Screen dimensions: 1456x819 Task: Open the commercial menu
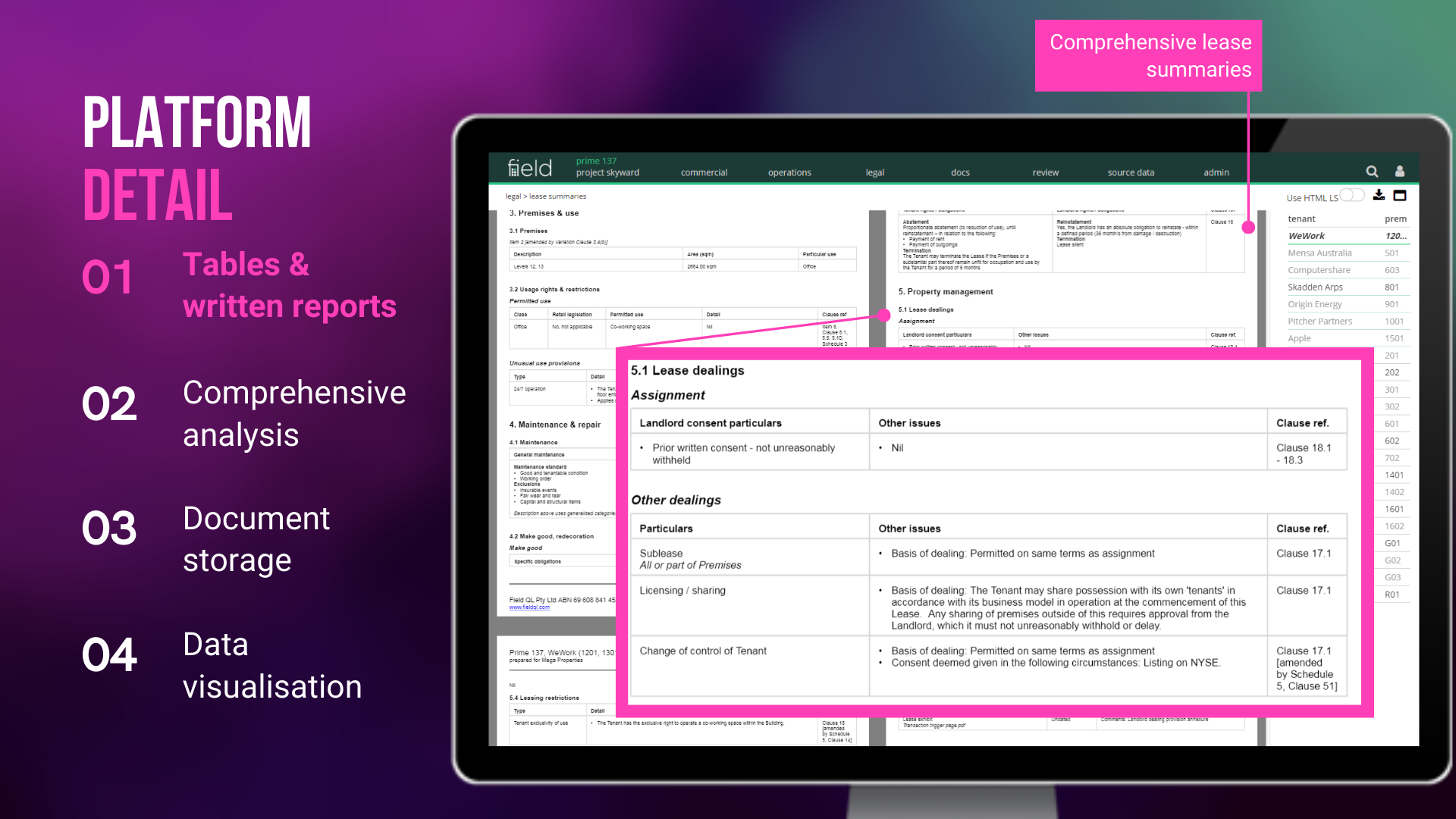pos(704,173)
